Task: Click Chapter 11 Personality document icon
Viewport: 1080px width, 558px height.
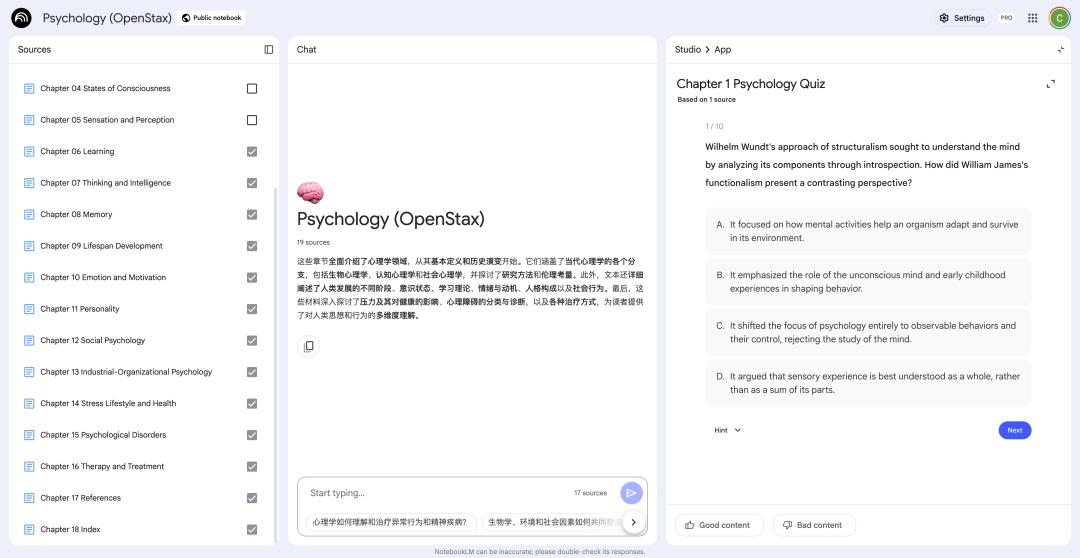Action: 29,309
